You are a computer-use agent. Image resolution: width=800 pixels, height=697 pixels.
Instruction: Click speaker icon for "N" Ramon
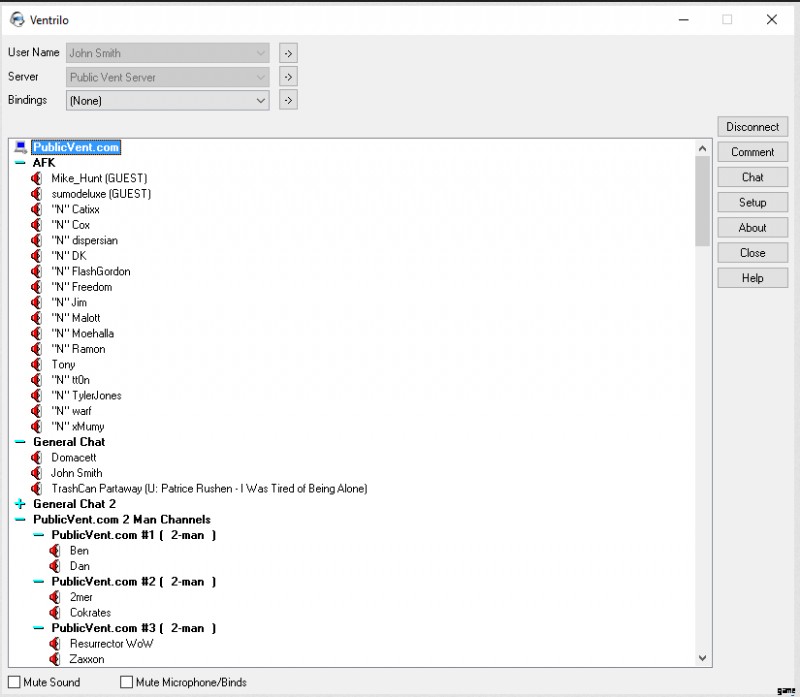[36, 349]
